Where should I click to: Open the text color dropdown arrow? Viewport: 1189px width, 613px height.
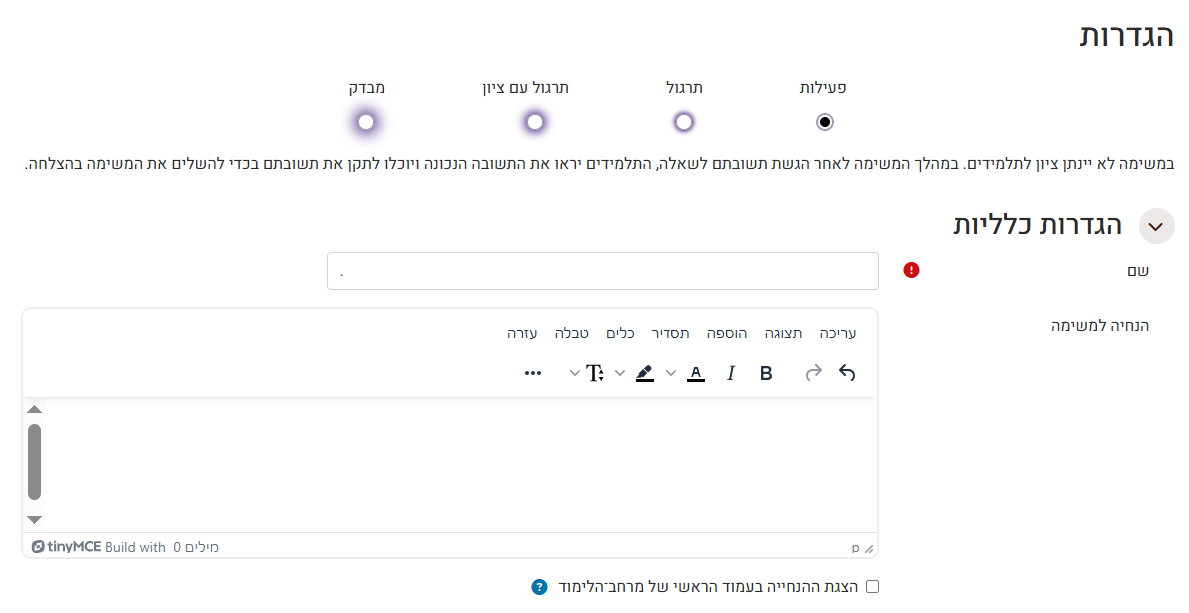click(670, 372)
